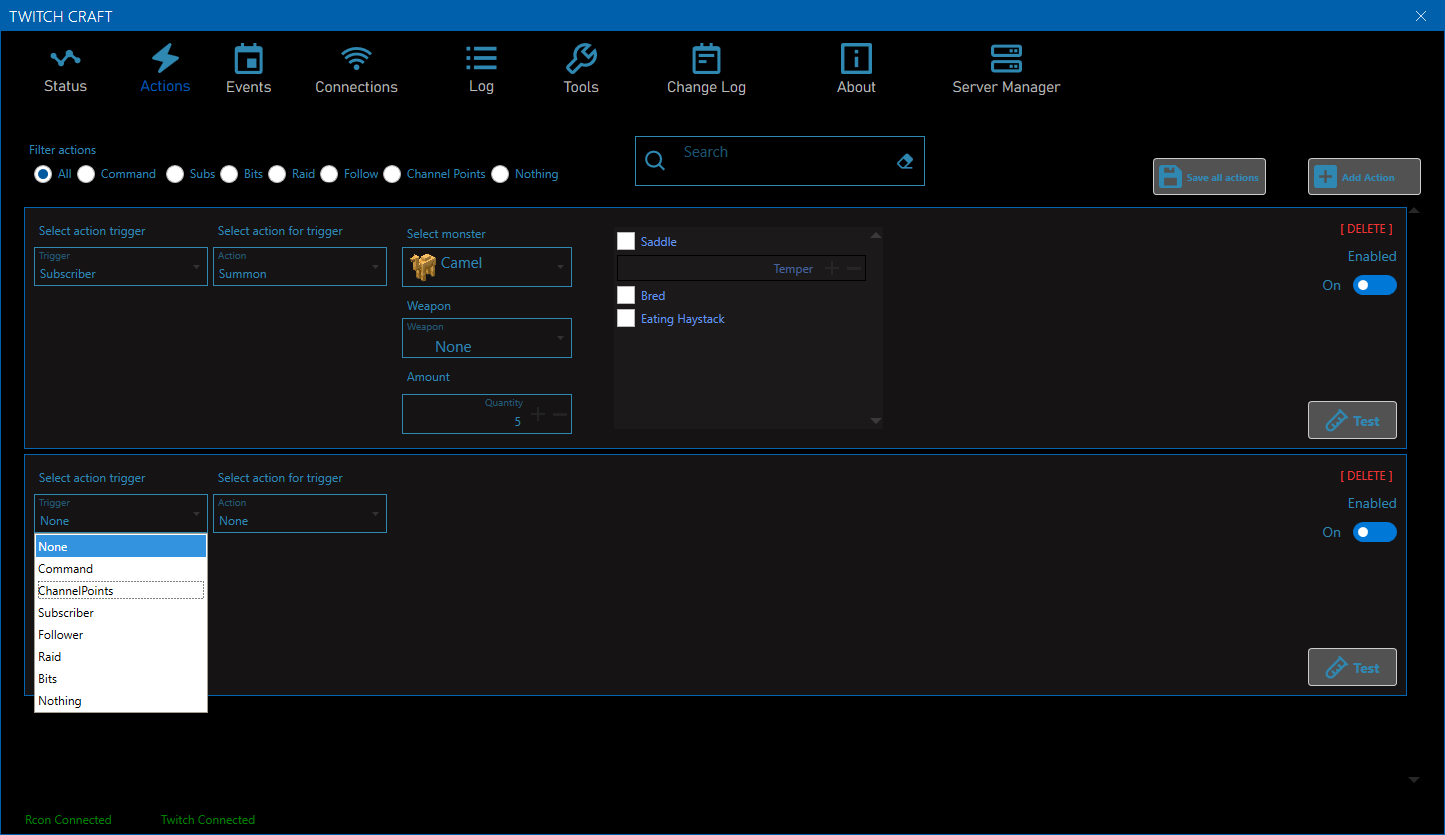Open the Log list icon
The image size is (1445, 835).
[x=481, y=59]
